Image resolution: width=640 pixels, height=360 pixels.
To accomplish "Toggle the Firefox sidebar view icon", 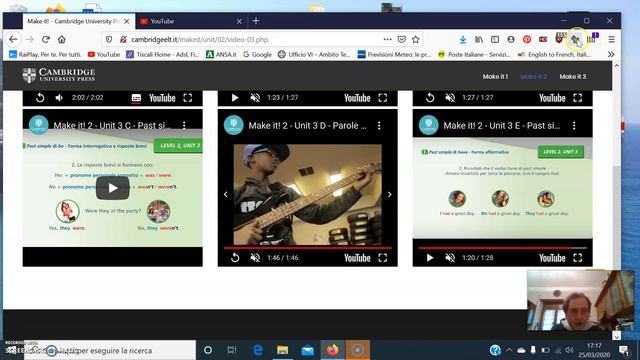I will (x=495, y=40).
